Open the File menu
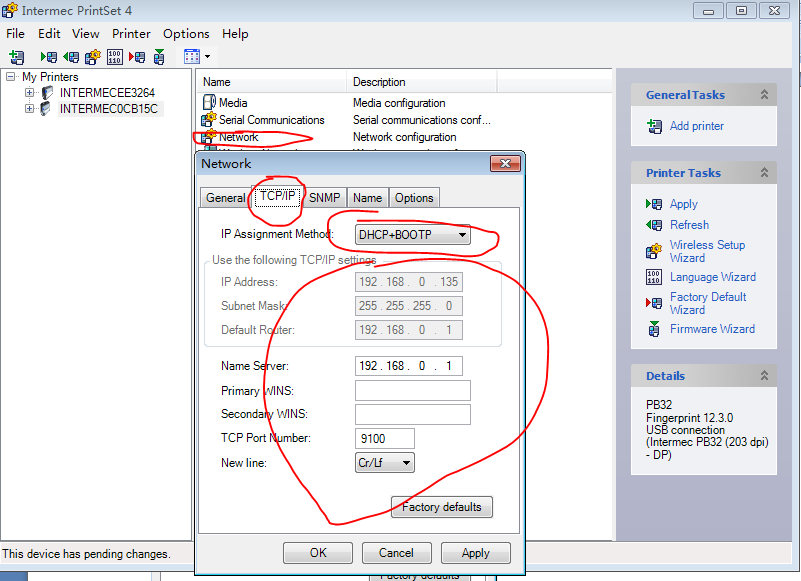This screenshot has height=581, width=801. 15,34
